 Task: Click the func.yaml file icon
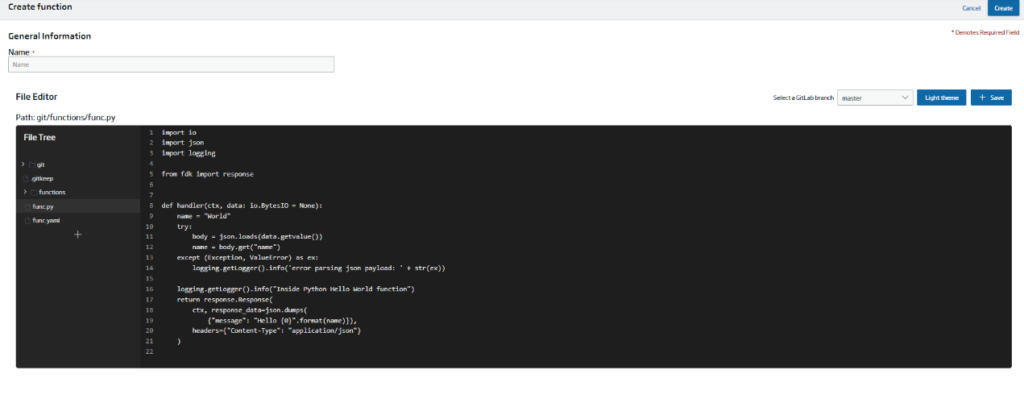tap(27, 221)
